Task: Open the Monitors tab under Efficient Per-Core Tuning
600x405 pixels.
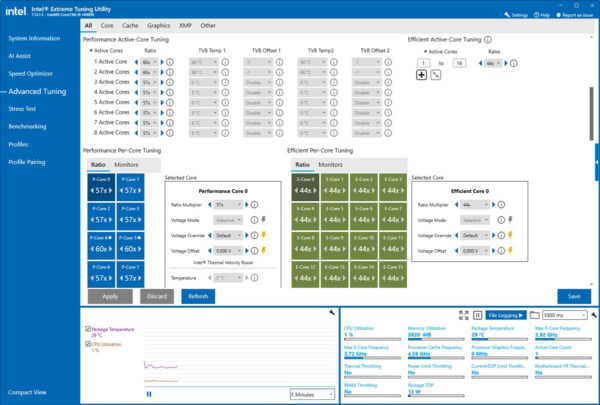Action: pos(330,164)
